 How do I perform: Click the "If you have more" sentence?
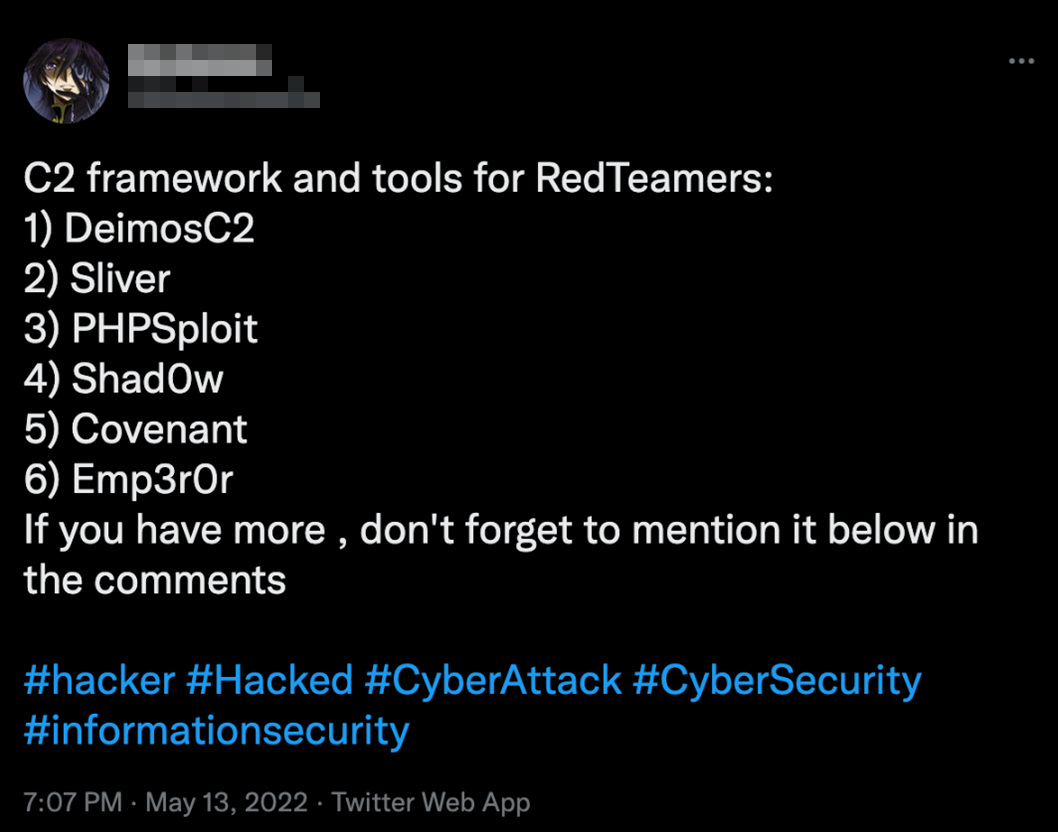(500, 530)
